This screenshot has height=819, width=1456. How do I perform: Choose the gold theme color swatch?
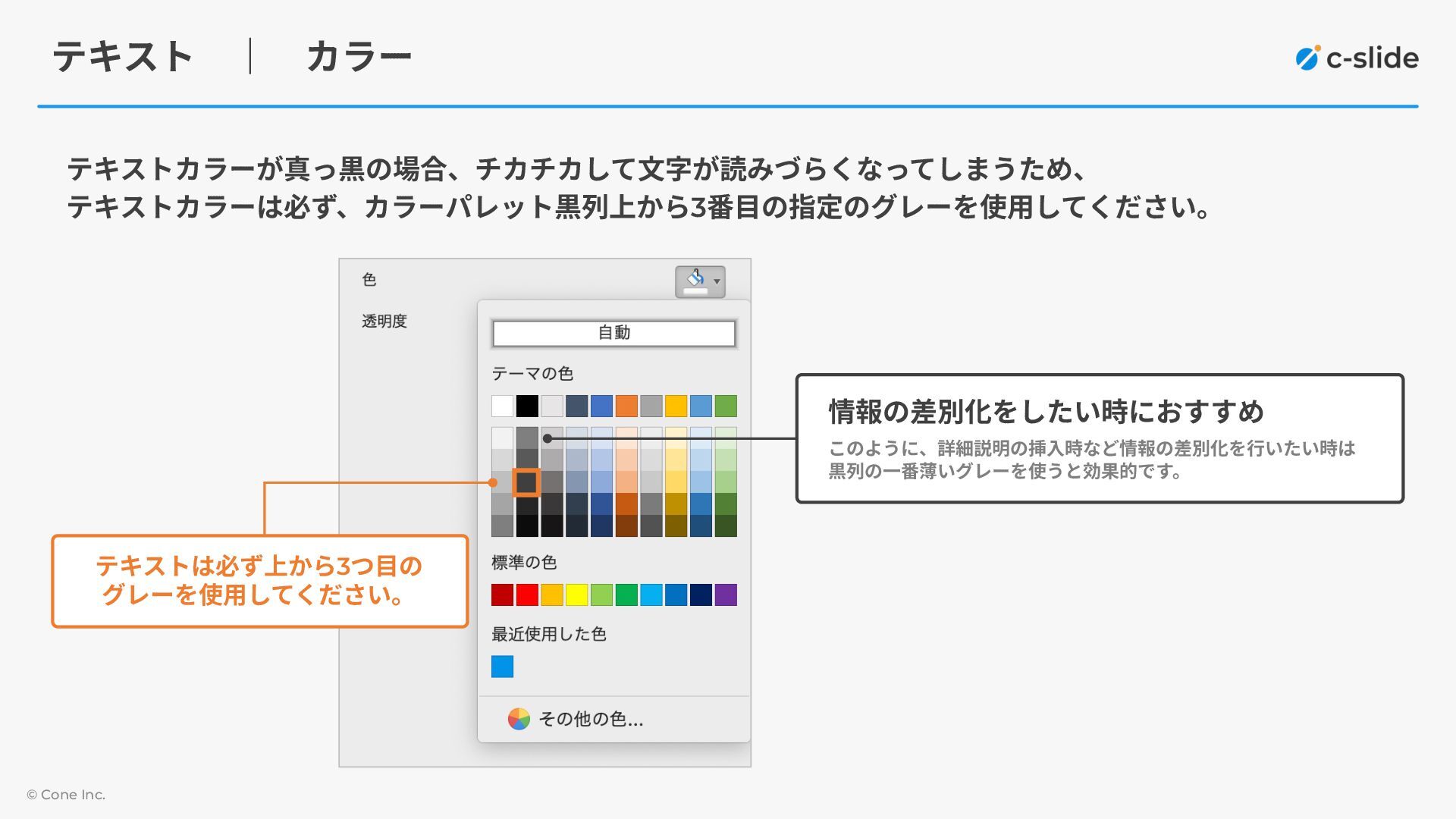coord(676,406)
